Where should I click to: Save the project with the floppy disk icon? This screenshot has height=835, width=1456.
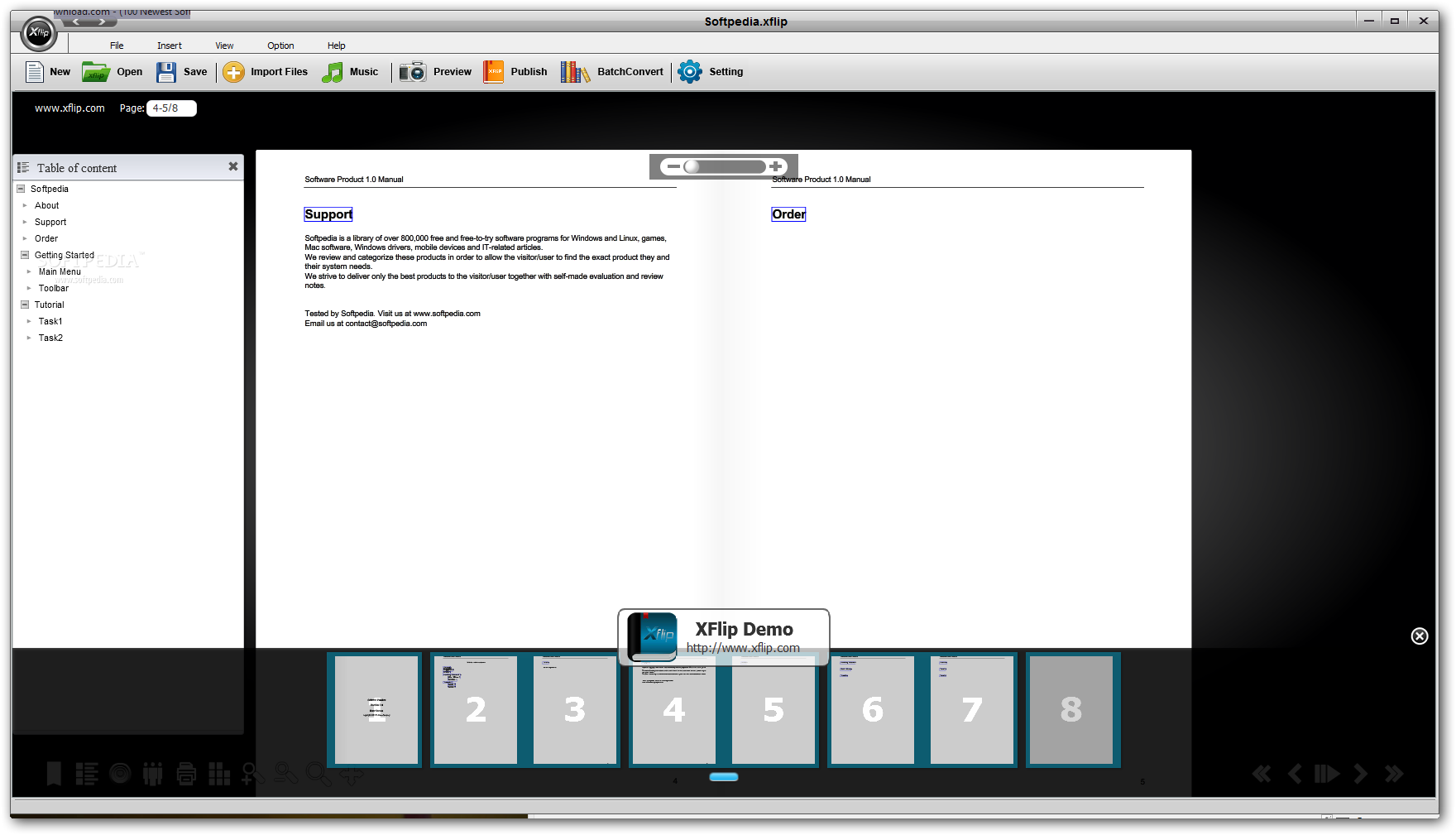tap(166, 72)
